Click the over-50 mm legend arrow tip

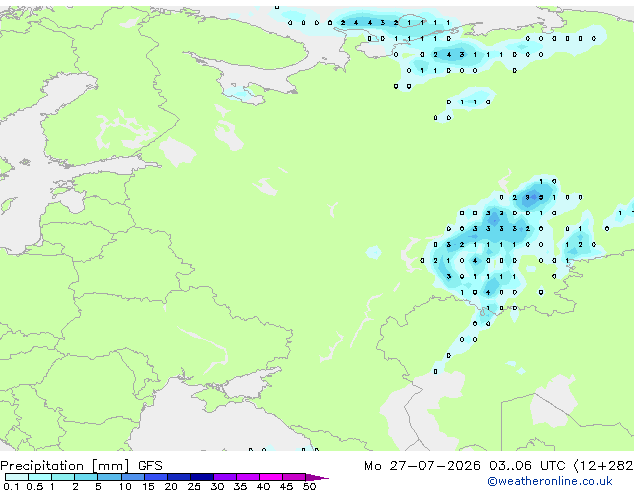coord(317,477)
